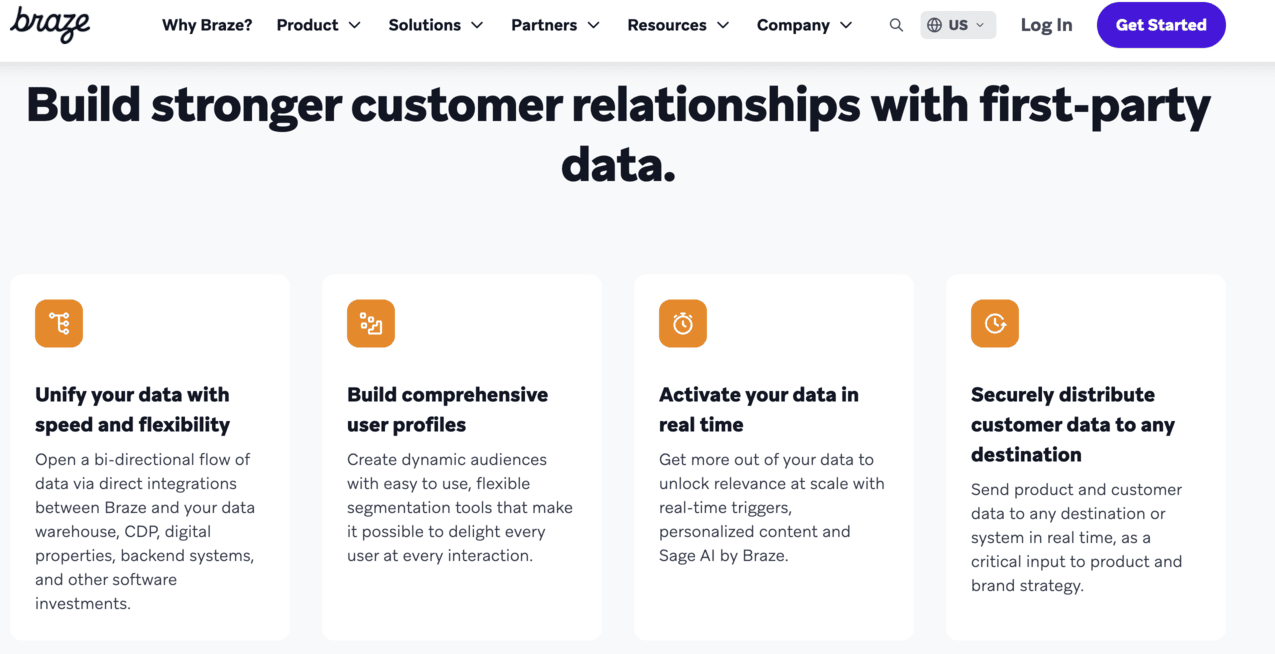This screenshot has height=654, width=1275.
Task: Select Why Braze? in the navigation
Action: pos(207,25)
